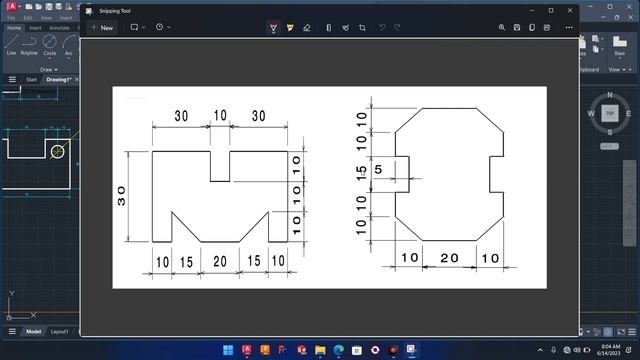Select the Drawing1* file tab
The width and height of the screenshot is (640, 360).
coord(59,80)
